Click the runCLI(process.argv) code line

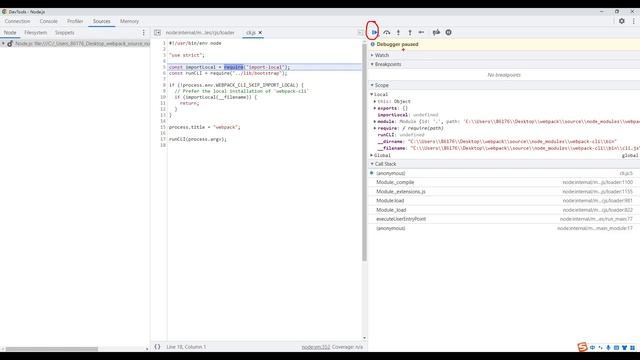click(198, 139)
